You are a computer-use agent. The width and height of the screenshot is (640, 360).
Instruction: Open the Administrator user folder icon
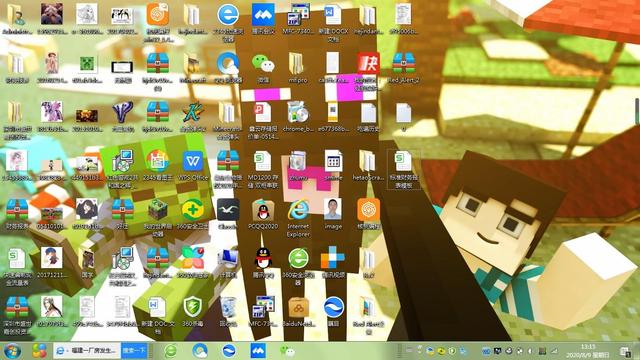(x=16, y=16)
